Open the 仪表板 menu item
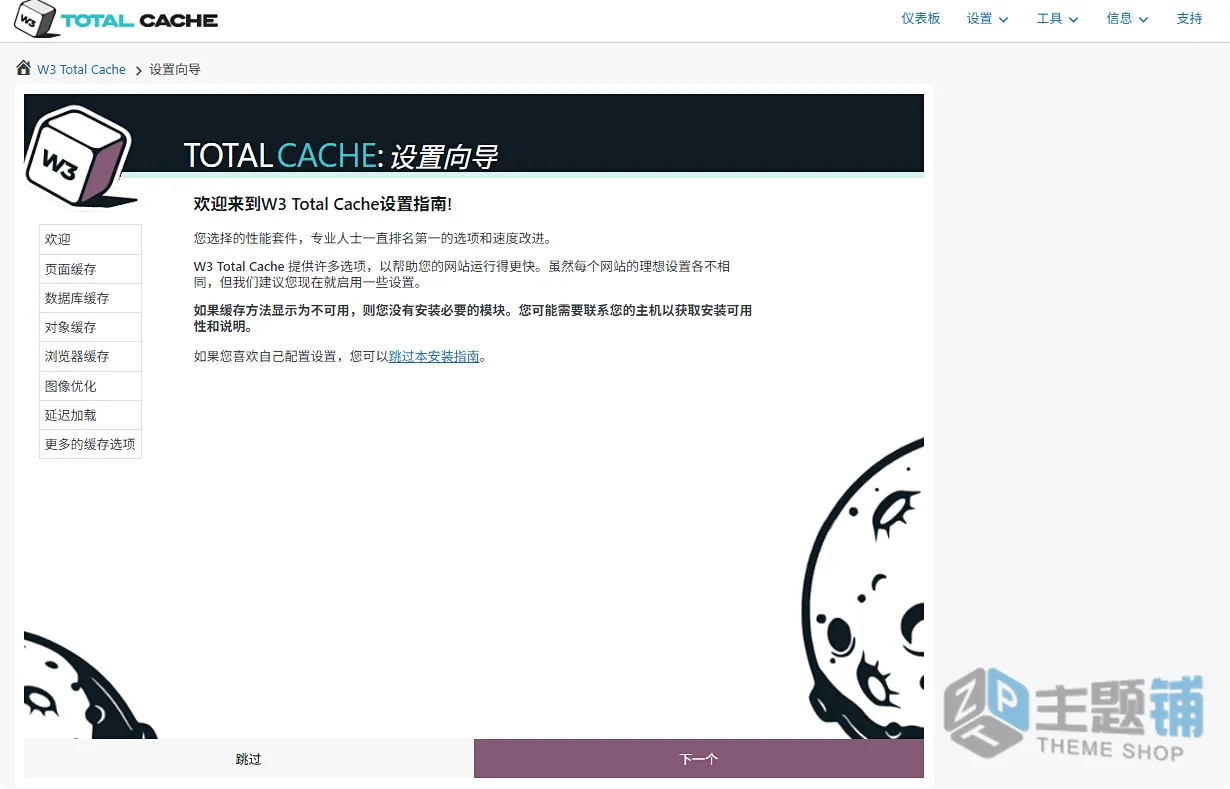Viewport: 1230px width, 789px height. point(921,19)
